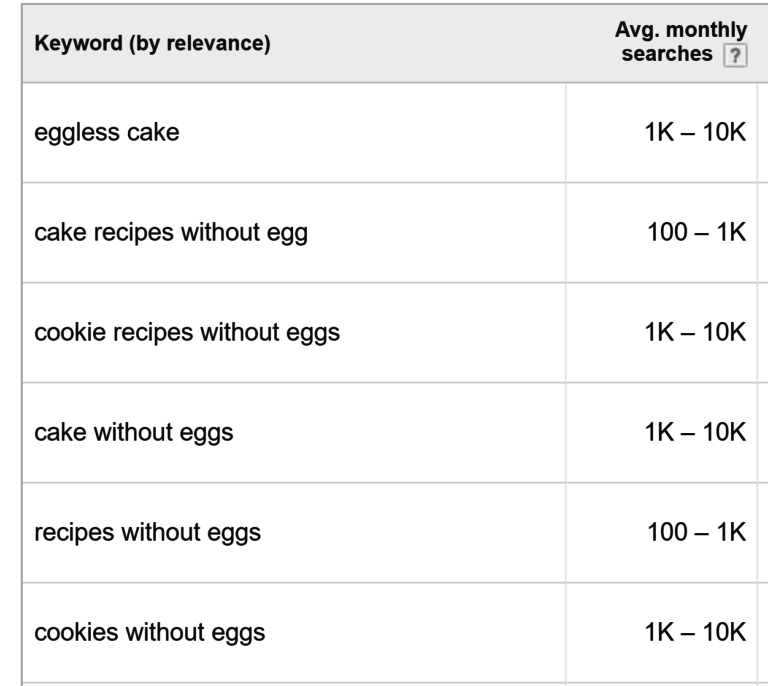The image size is (768, 686).
Task: Select the 'cake recipes without egg' keyword
Action: (171, 233)
